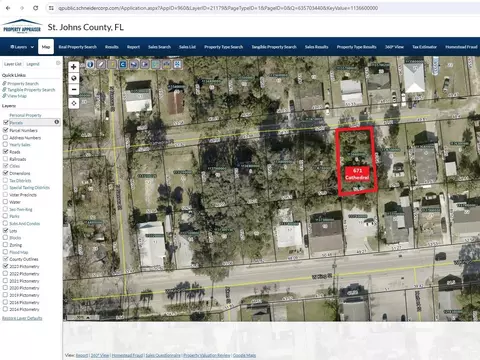Click the blue C toolbar icon

tap(123, 64)
